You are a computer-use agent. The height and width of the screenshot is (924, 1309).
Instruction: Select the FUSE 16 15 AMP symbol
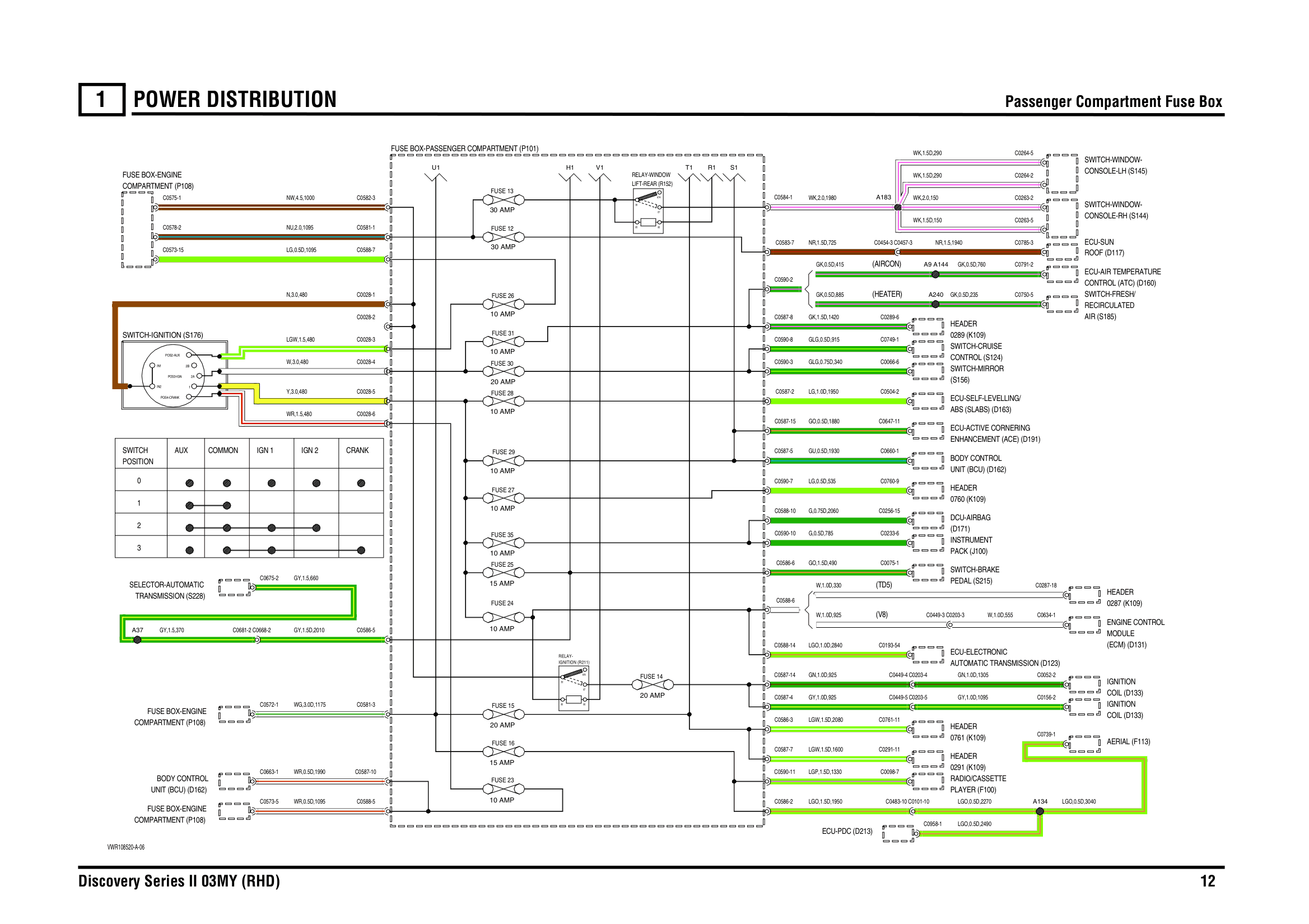(503, 752)
